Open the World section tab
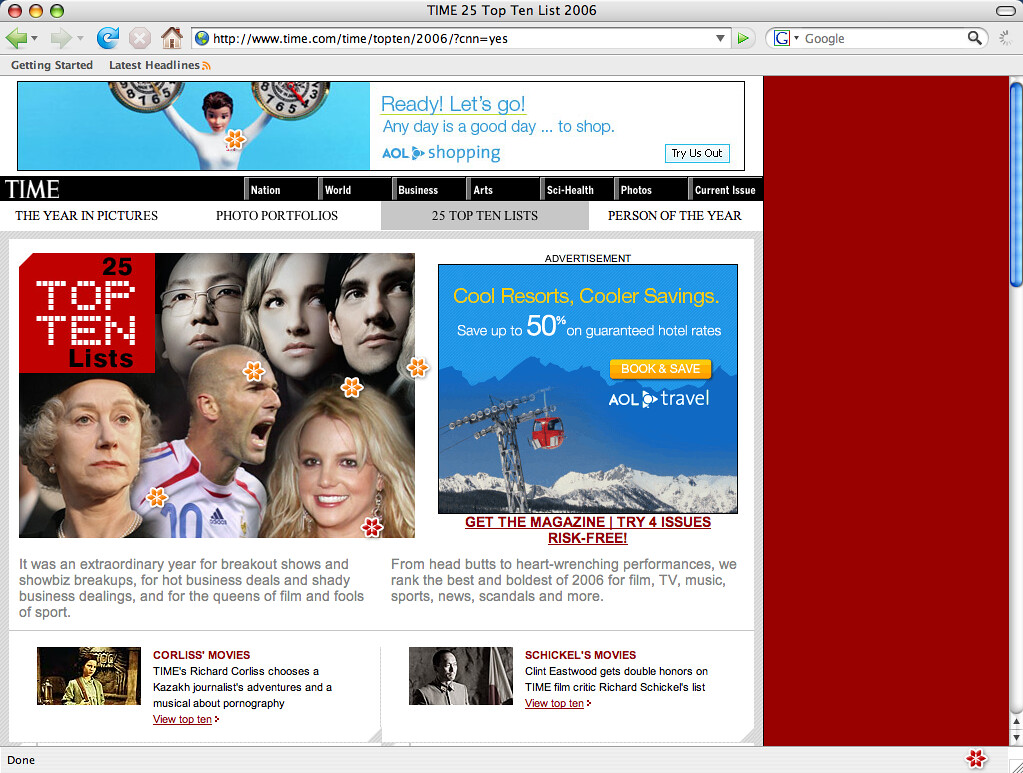Screen dimensions: 1023x773 [354, 189]
